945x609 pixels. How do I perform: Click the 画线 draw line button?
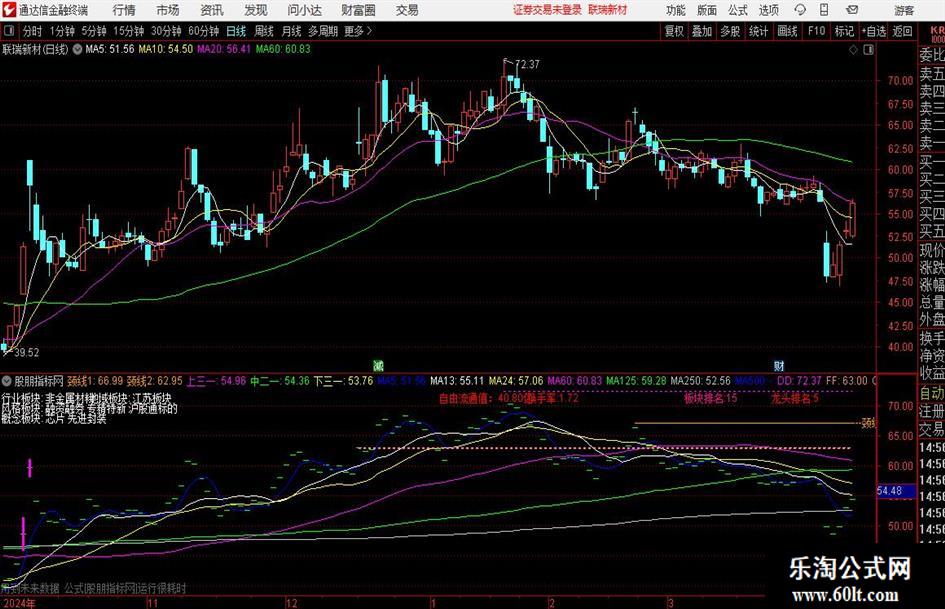click(x=787, y=31)
